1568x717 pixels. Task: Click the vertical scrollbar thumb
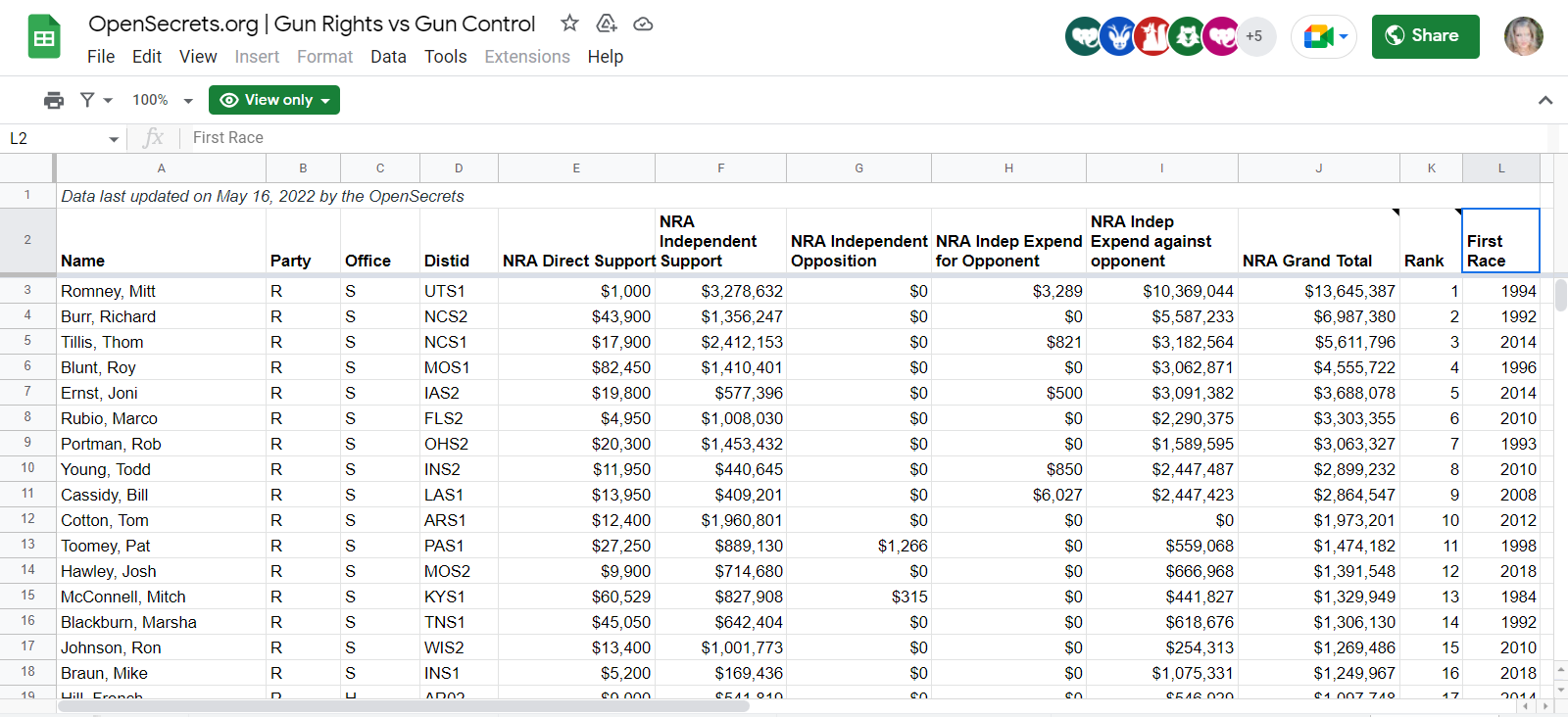coord(1560,294)
